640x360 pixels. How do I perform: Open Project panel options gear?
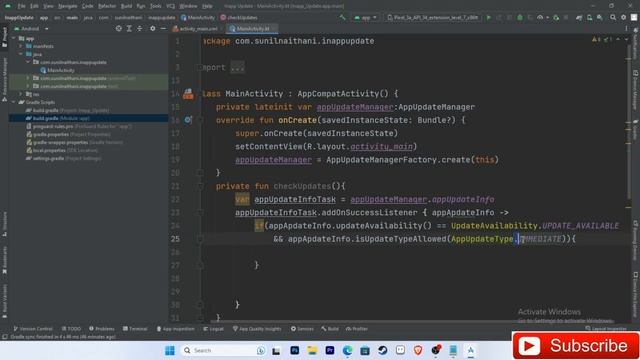[153, 29]
